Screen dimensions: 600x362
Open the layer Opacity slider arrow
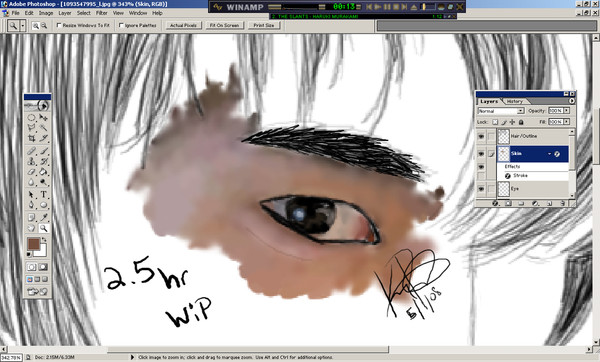[566, 111]
